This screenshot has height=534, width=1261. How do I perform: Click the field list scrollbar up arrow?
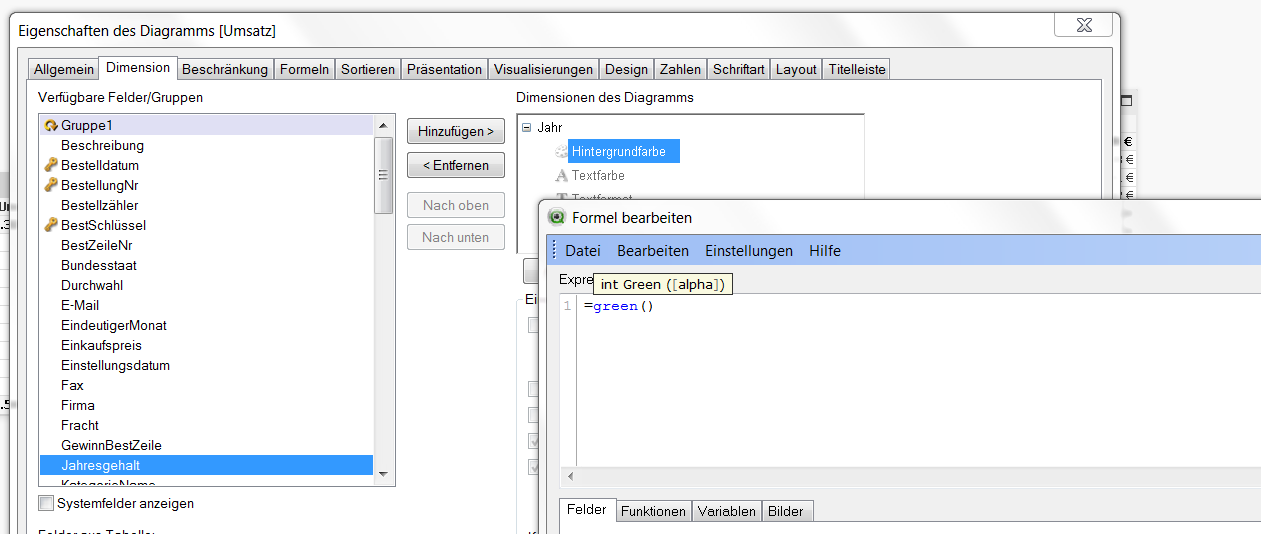383,125
